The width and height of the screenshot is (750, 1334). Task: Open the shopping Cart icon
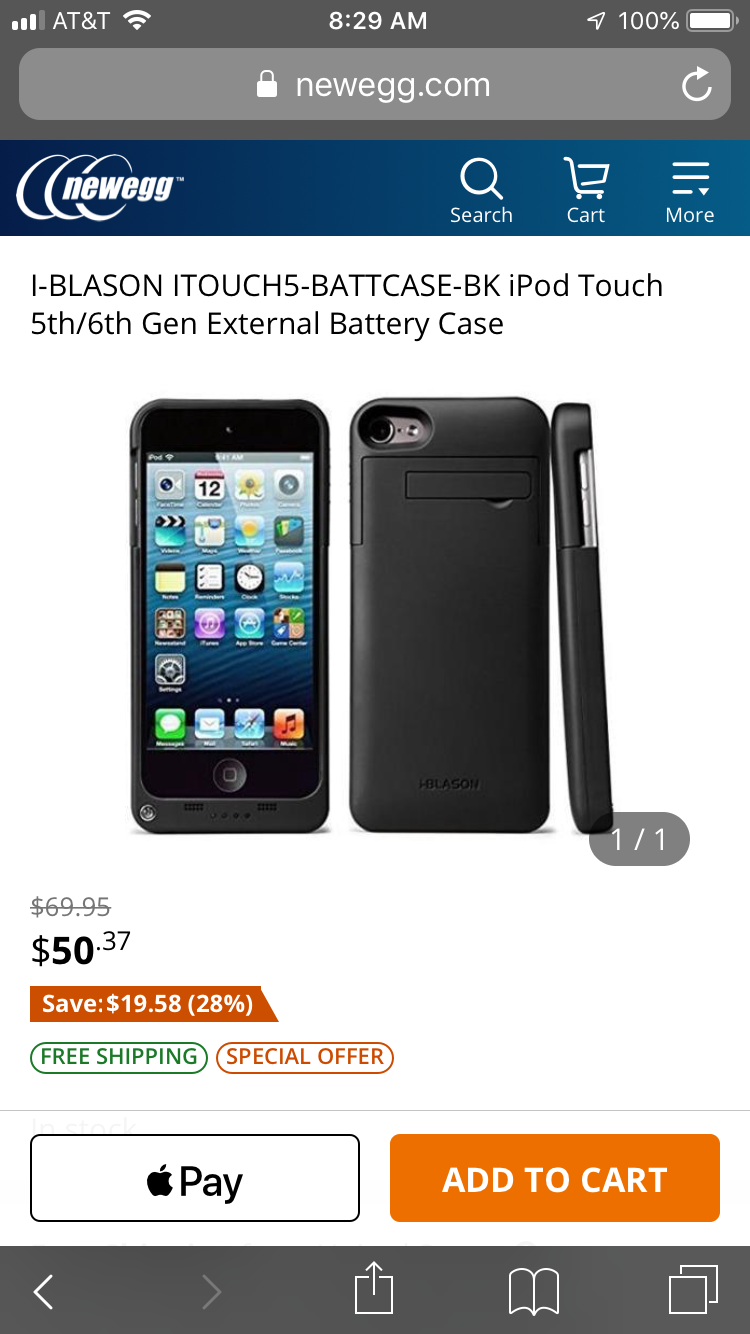point(585,190)
